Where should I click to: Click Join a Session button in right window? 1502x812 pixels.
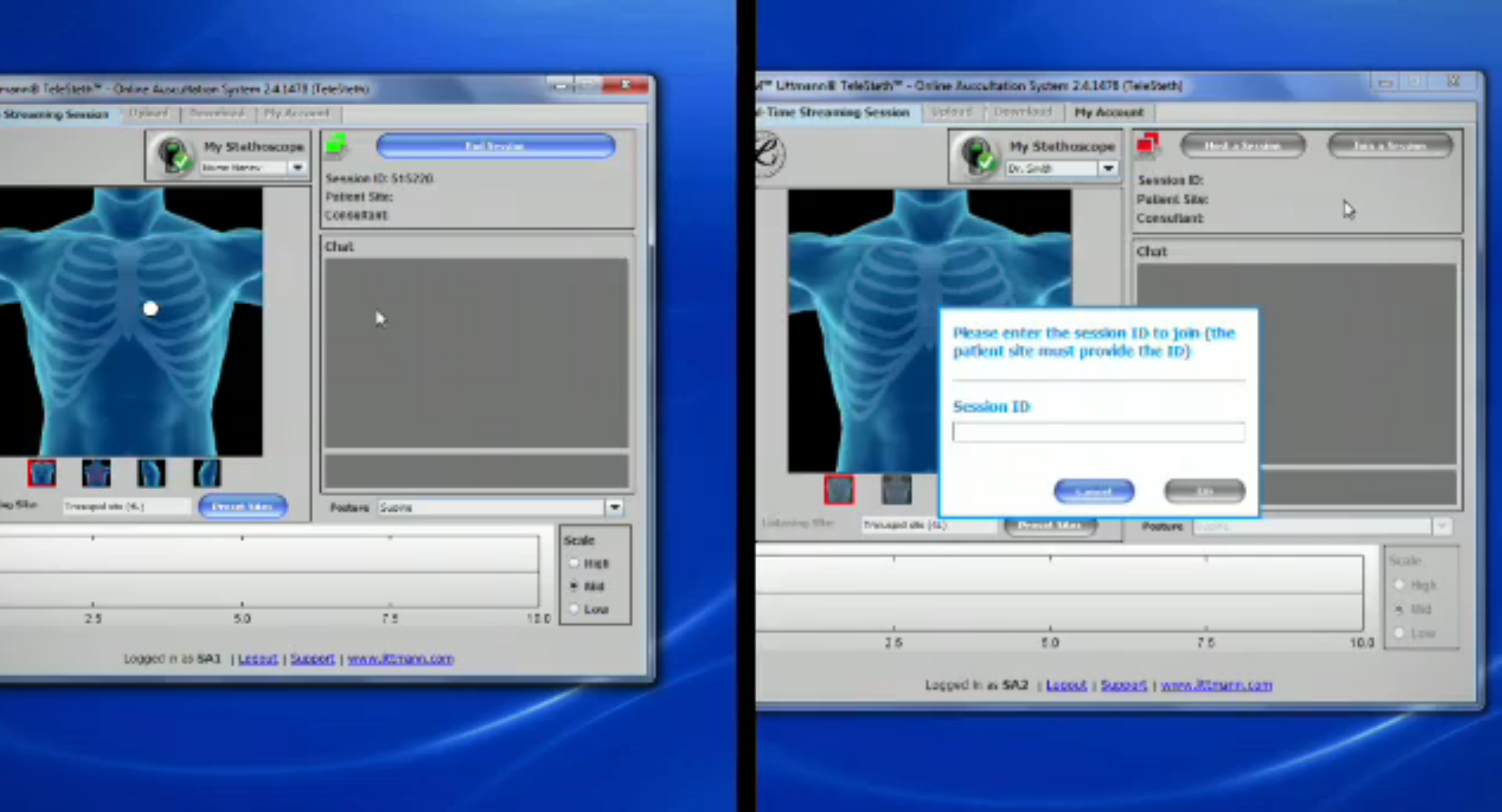pos(1391,145)
